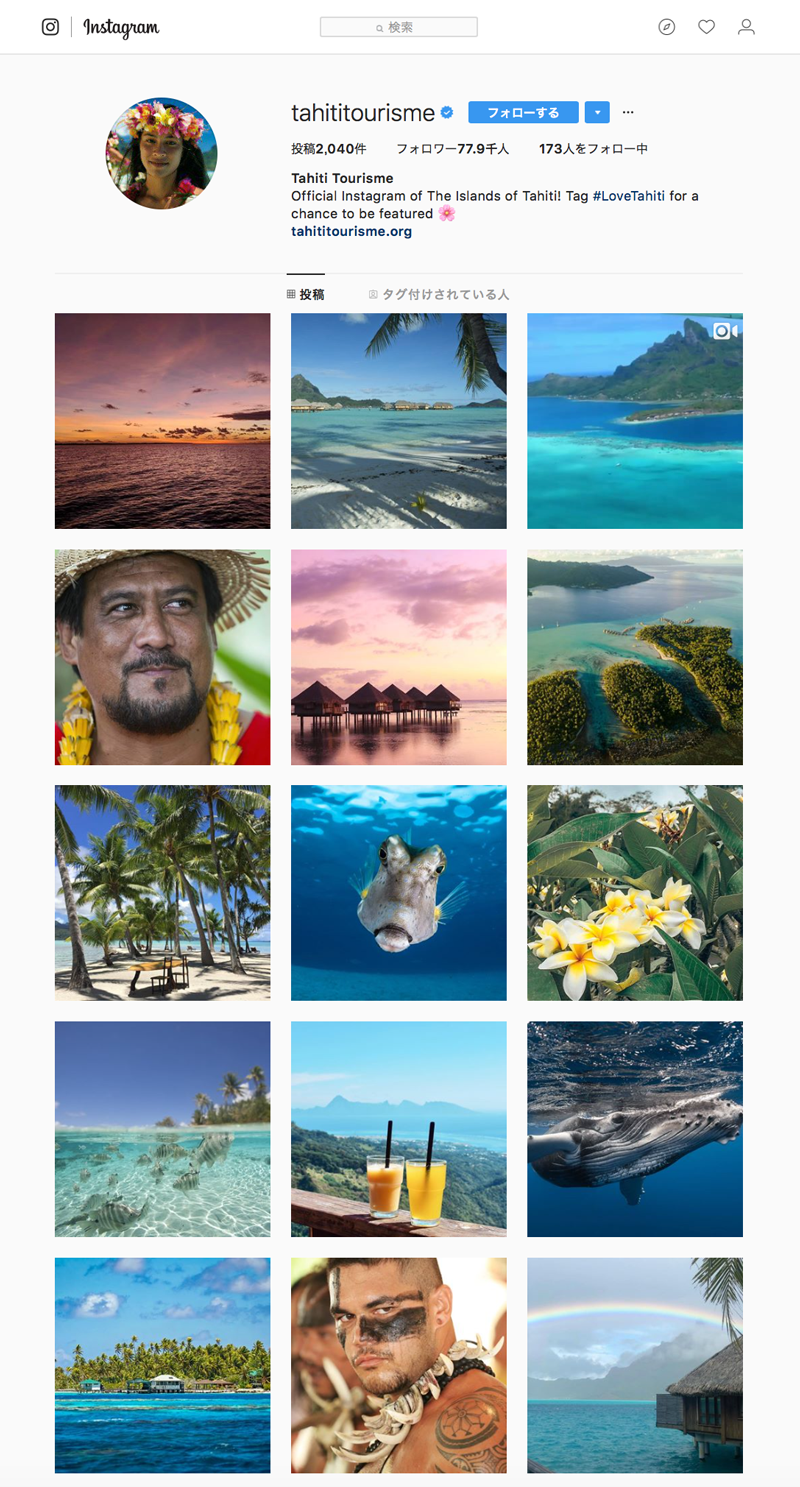Click the verified badge next to tahititourisme
The width and height of the screenshot is (800, 1487).
[447, 112]
